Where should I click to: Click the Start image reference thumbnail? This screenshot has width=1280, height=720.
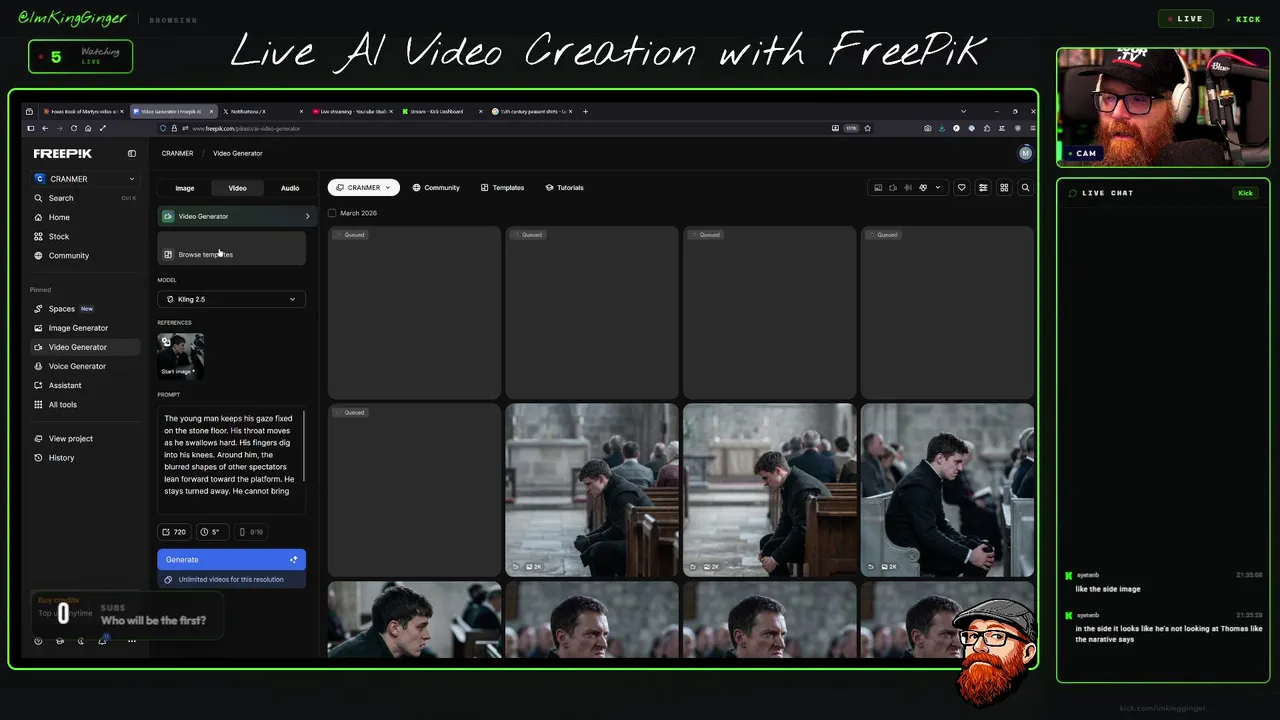click(x=181, y=356)
